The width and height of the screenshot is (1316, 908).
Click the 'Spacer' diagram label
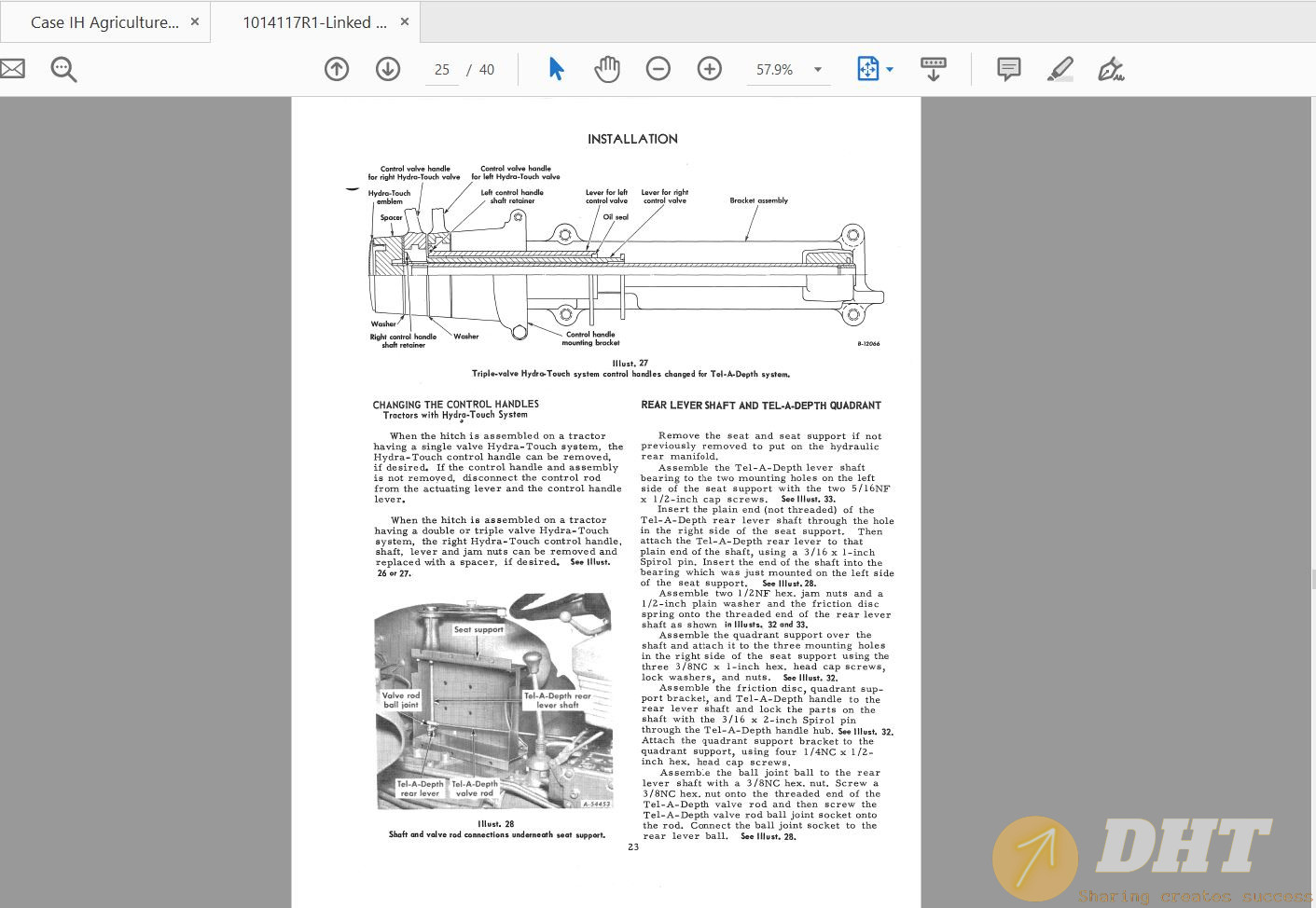pos(391,218)
